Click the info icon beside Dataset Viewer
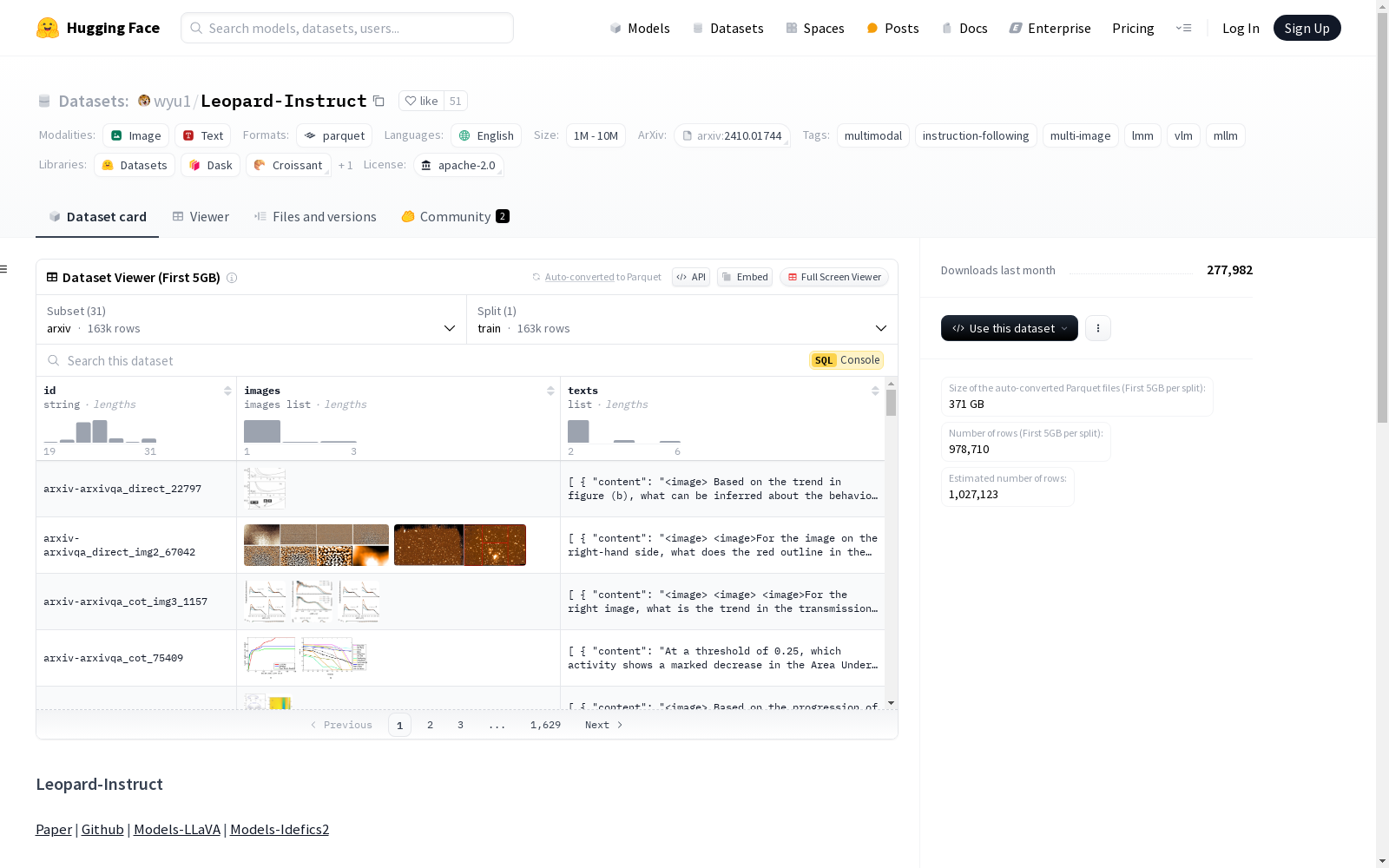This screenshot has height=868, width=1389. 232,278
